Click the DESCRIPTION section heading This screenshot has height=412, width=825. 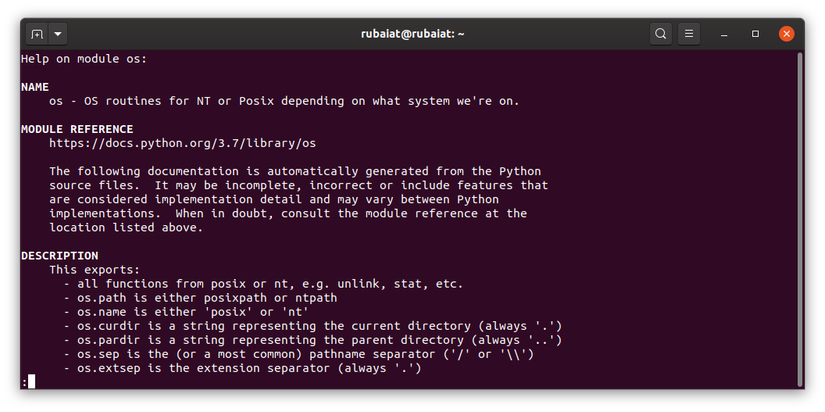point(59,256)
